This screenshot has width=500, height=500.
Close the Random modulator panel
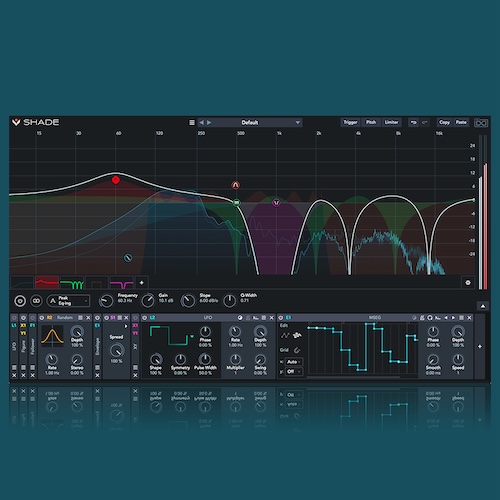tap(88, 318)
